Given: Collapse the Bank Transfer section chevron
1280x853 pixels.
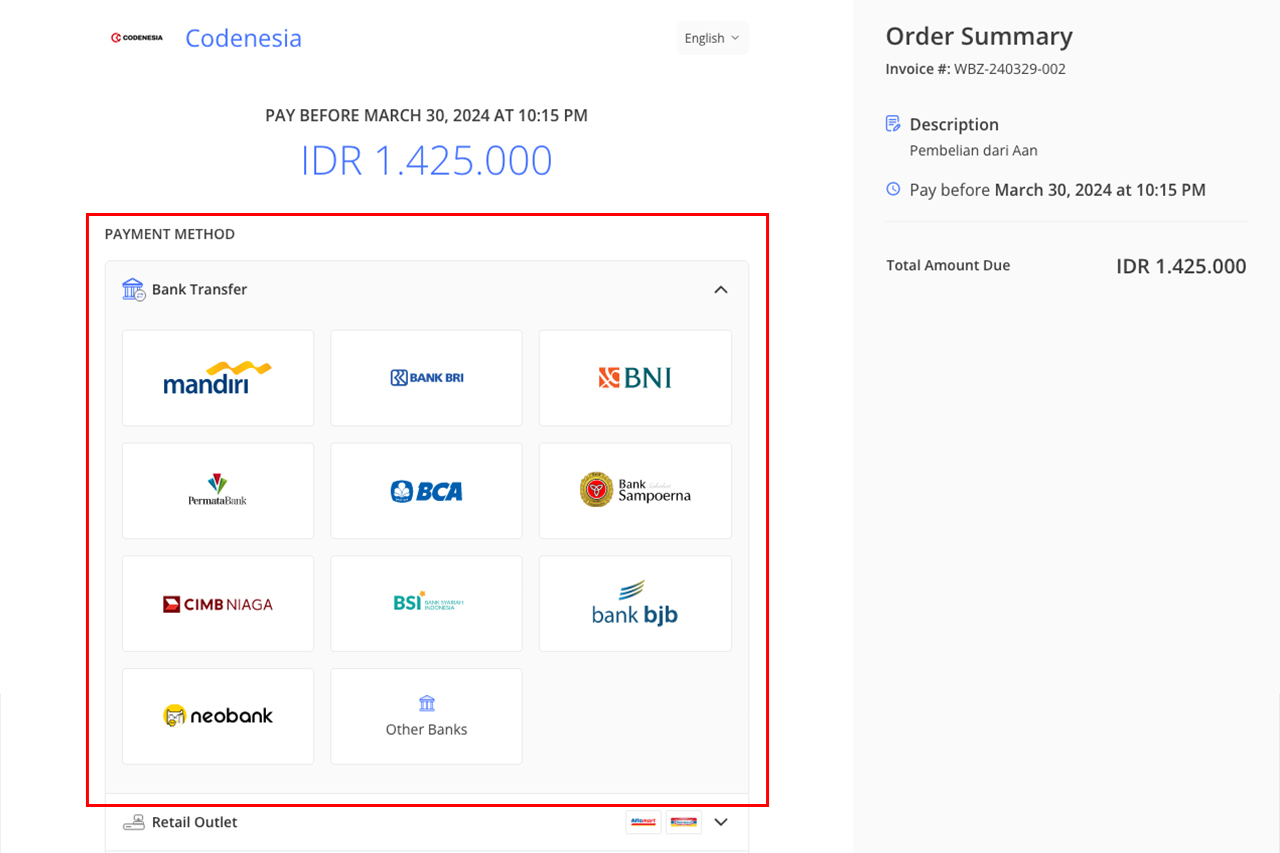Looking at the screenshot, I should point(721,289).
